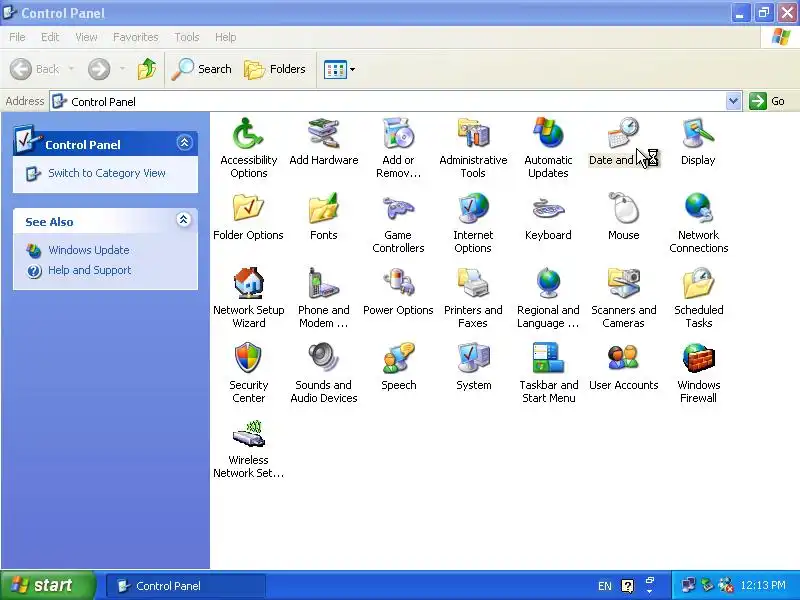Open Game Controllers icon
Viewport: 800px width, 600px height.
(398, 222)
